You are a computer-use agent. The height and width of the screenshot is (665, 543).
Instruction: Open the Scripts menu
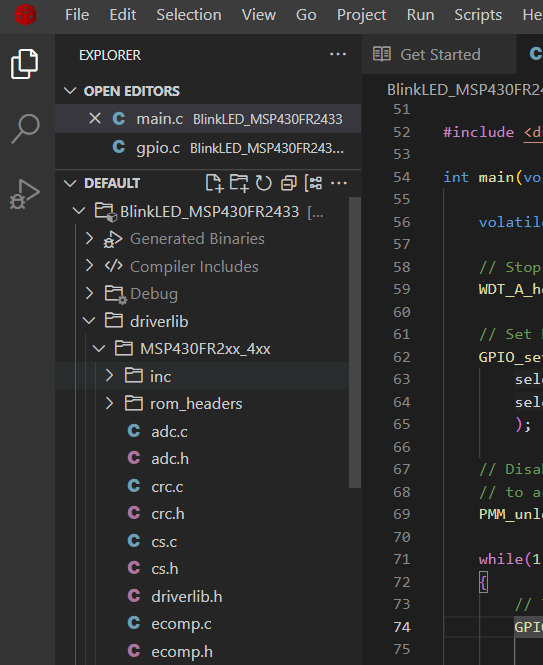click(x=478, y=15)
